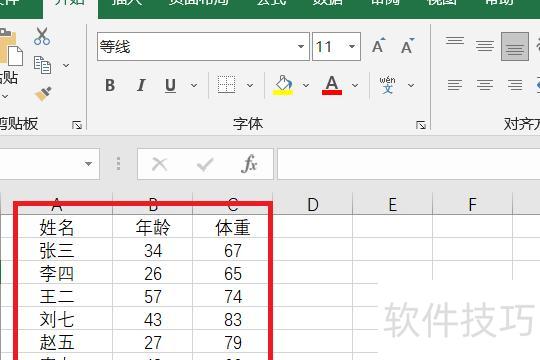Select cell containing 姓名
Viewport: 540px width, 360px height.
point(57,227)
